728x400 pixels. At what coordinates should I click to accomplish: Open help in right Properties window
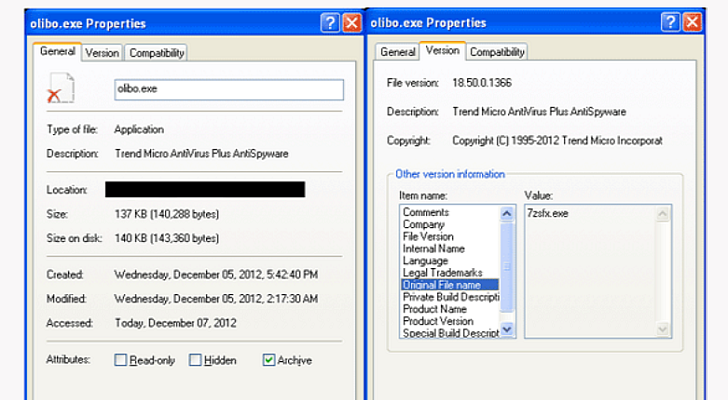[670, 22]
